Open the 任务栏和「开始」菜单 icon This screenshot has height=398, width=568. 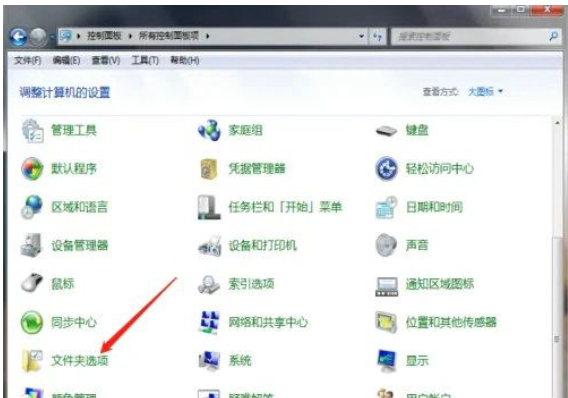coord(209,207)
